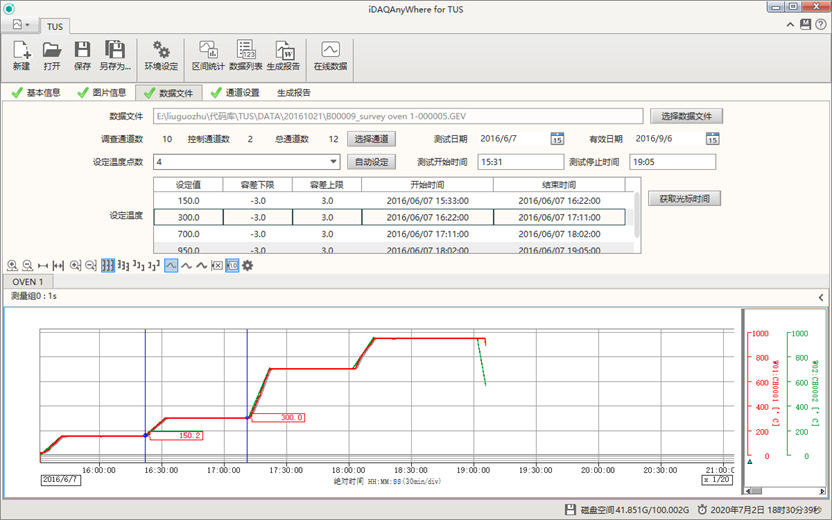Toggle the highlighted line curve display mode
Viewport: 832px width, 520px height.
point(171,266)
